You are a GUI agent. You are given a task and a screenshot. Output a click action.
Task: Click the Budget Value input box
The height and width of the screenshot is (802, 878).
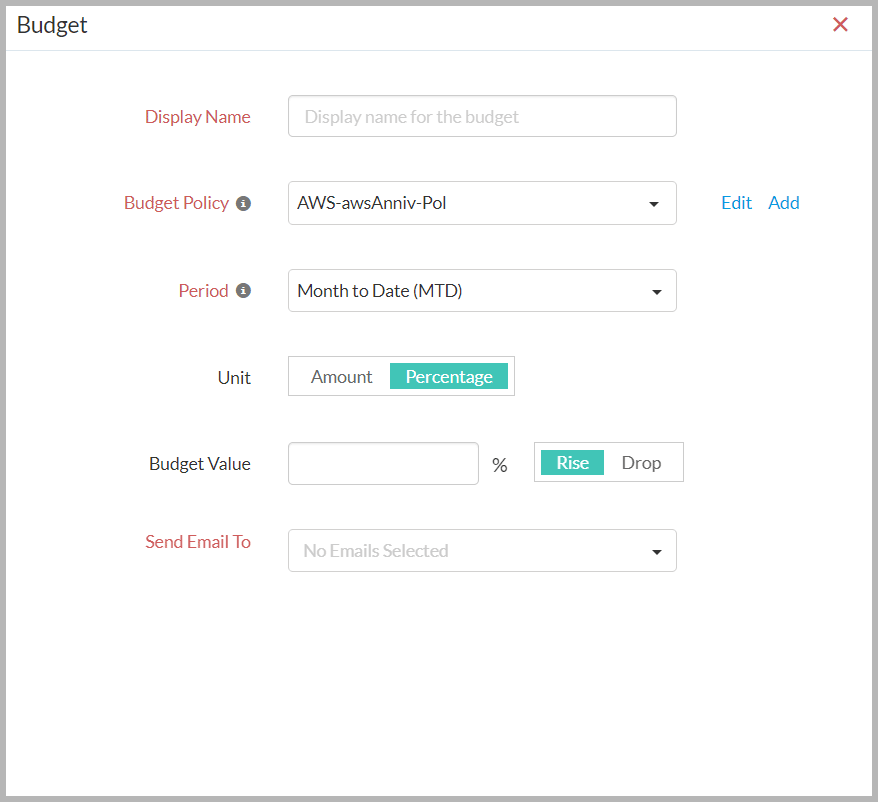(383, 464)
